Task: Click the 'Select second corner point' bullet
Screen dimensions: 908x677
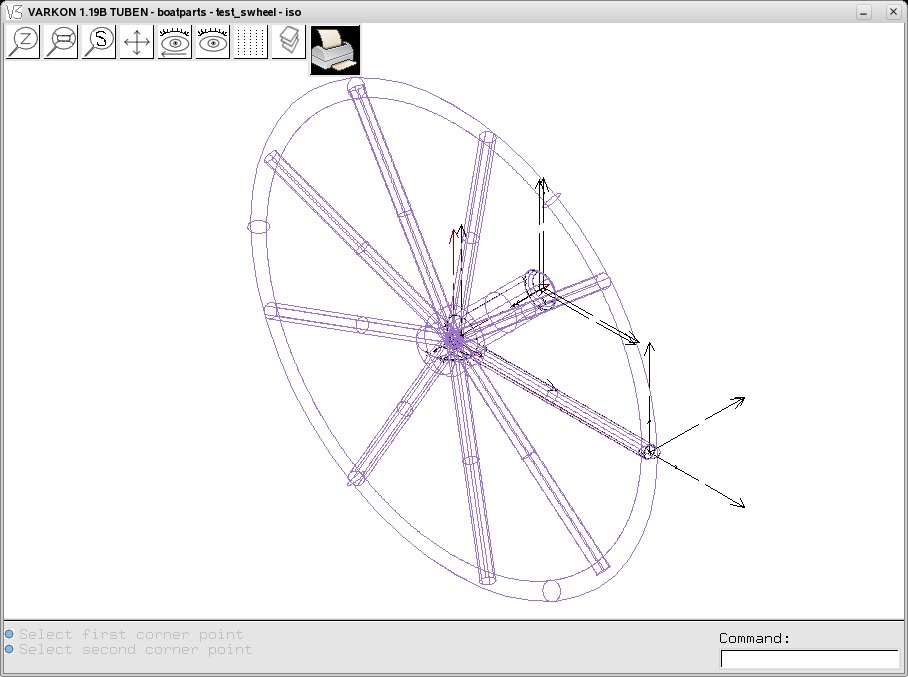Action: pos(9,649)
